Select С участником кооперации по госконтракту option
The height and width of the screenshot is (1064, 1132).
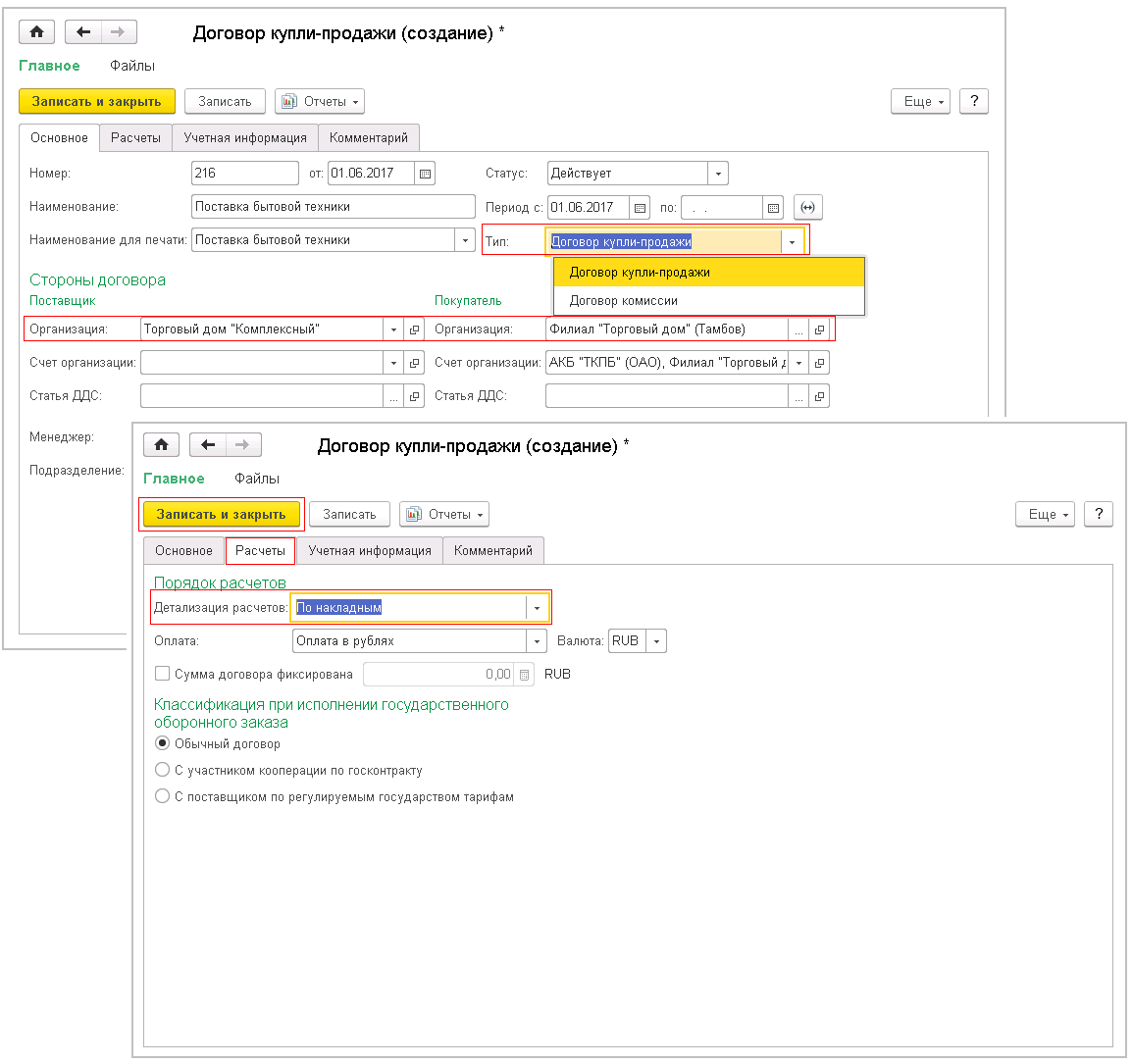click(163, 770)
